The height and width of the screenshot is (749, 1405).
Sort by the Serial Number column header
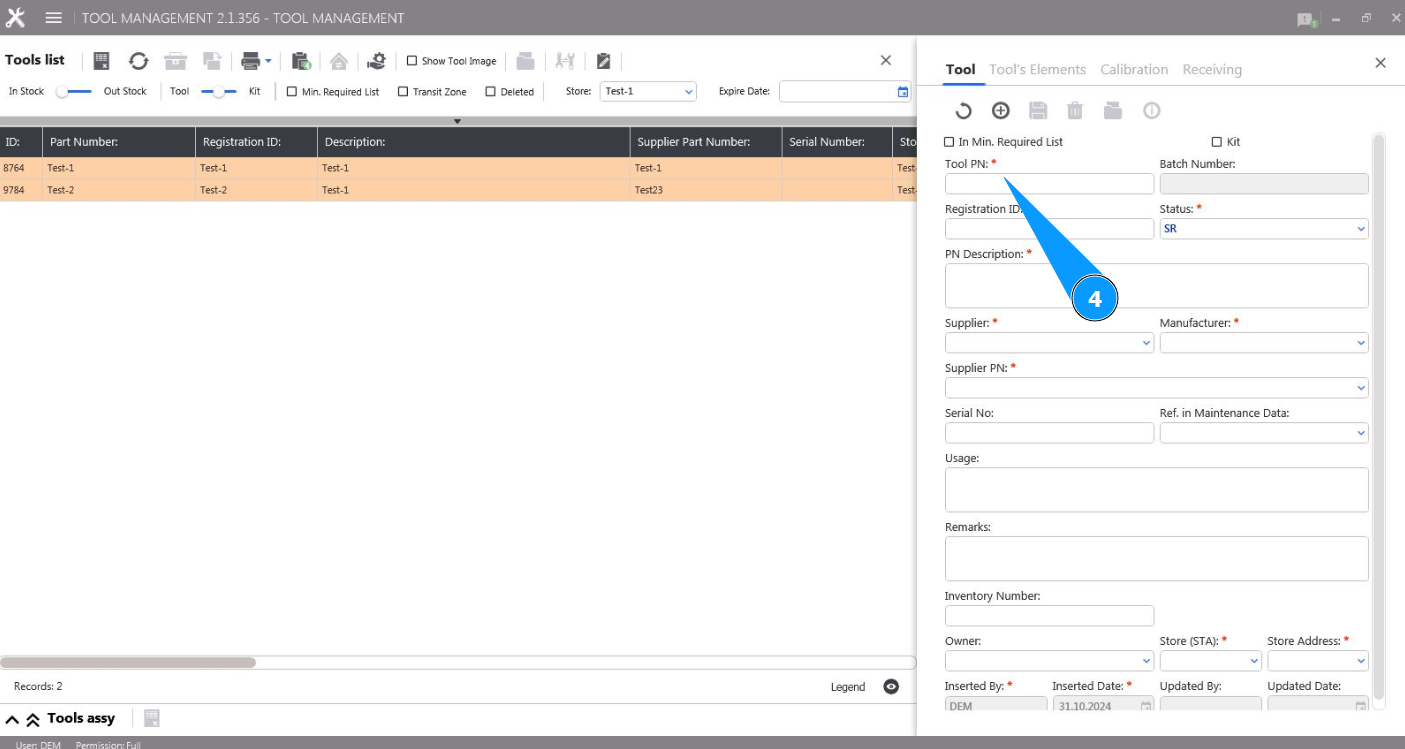pyautogui.click(x=837, y=142)
